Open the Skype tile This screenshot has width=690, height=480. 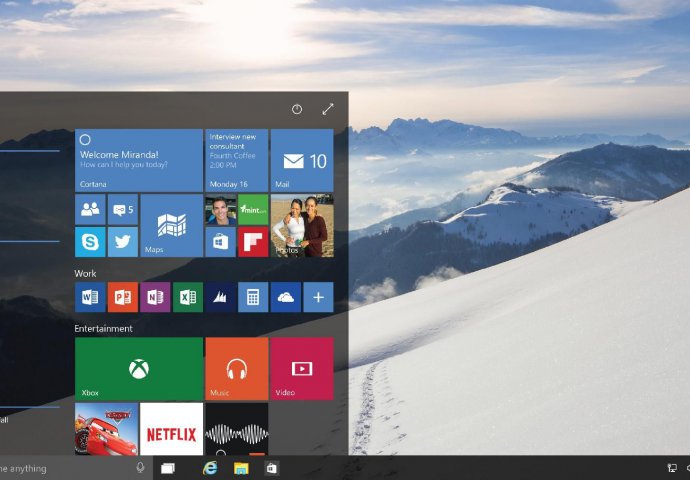point(90,242)
